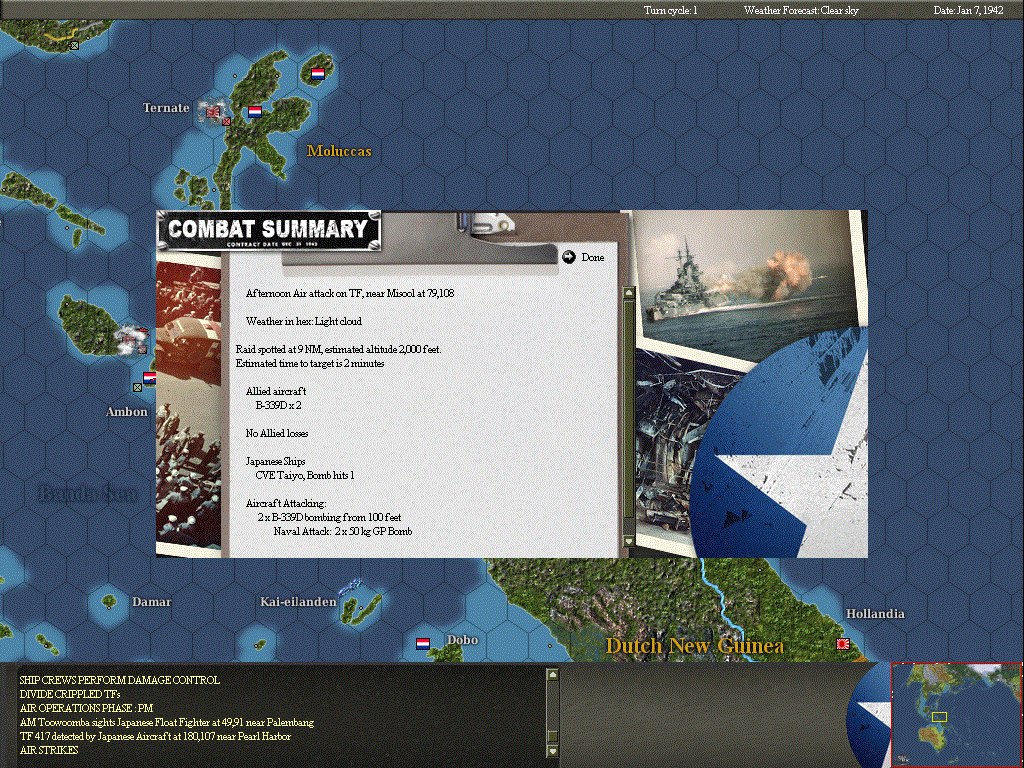1024x768 pixels.
Task: Select Dutch flag base at Dobo
Action: (423, 644)
